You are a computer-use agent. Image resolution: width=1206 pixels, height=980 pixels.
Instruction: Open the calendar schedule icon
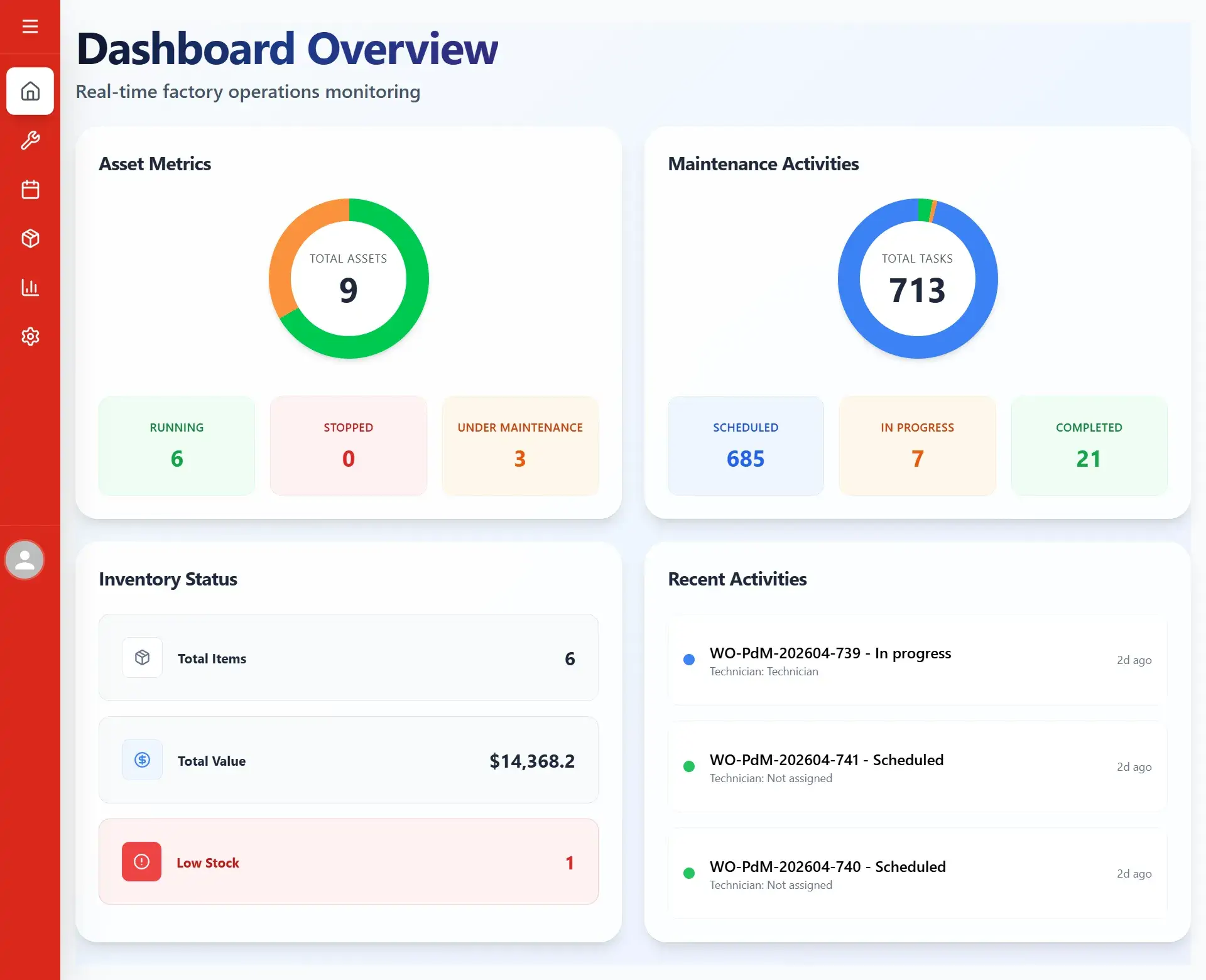[x=30, y=189]
